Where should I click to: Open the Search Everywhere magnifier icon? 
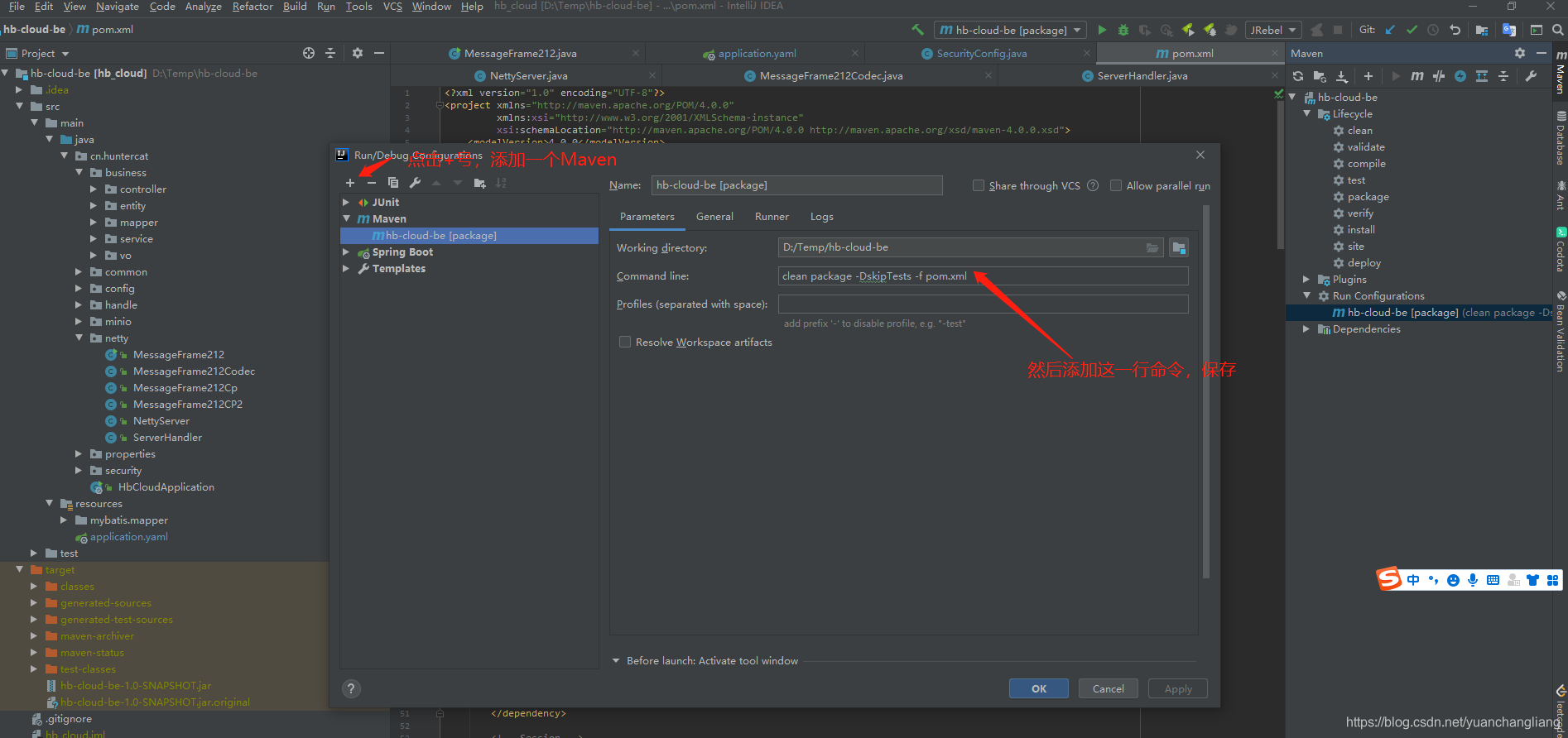(1557, 30)
